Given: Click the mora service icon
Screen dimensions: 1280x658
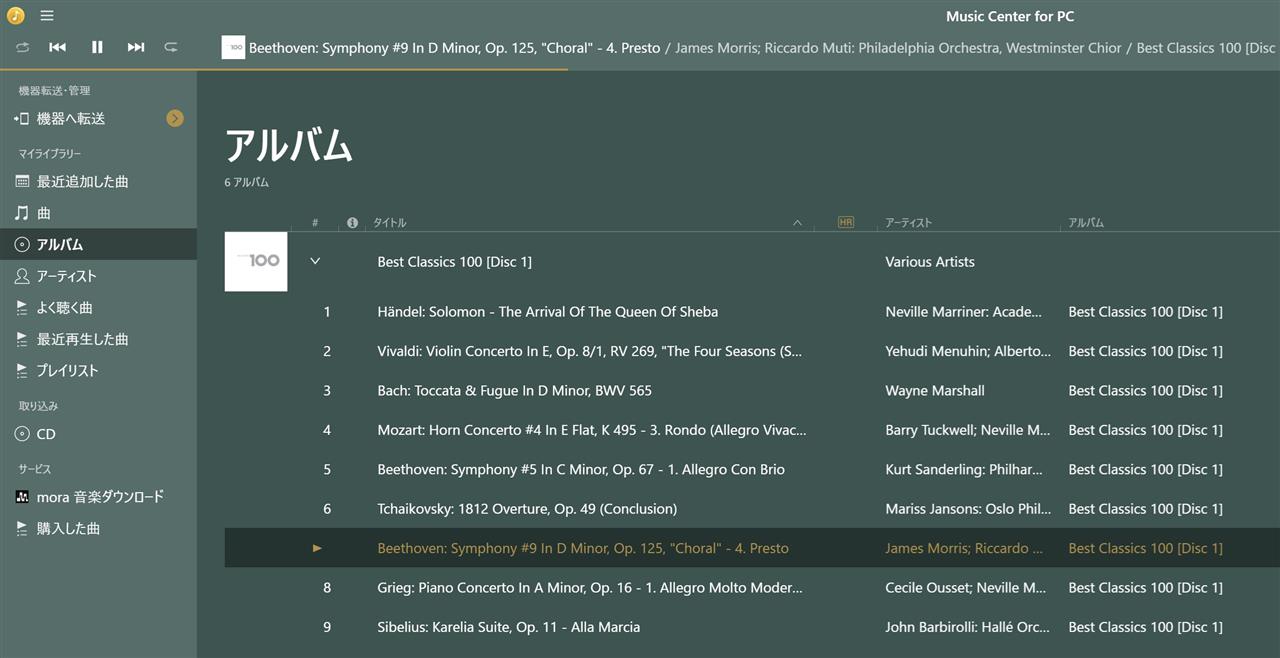Looking at the screenshot, I should [22, 497].
